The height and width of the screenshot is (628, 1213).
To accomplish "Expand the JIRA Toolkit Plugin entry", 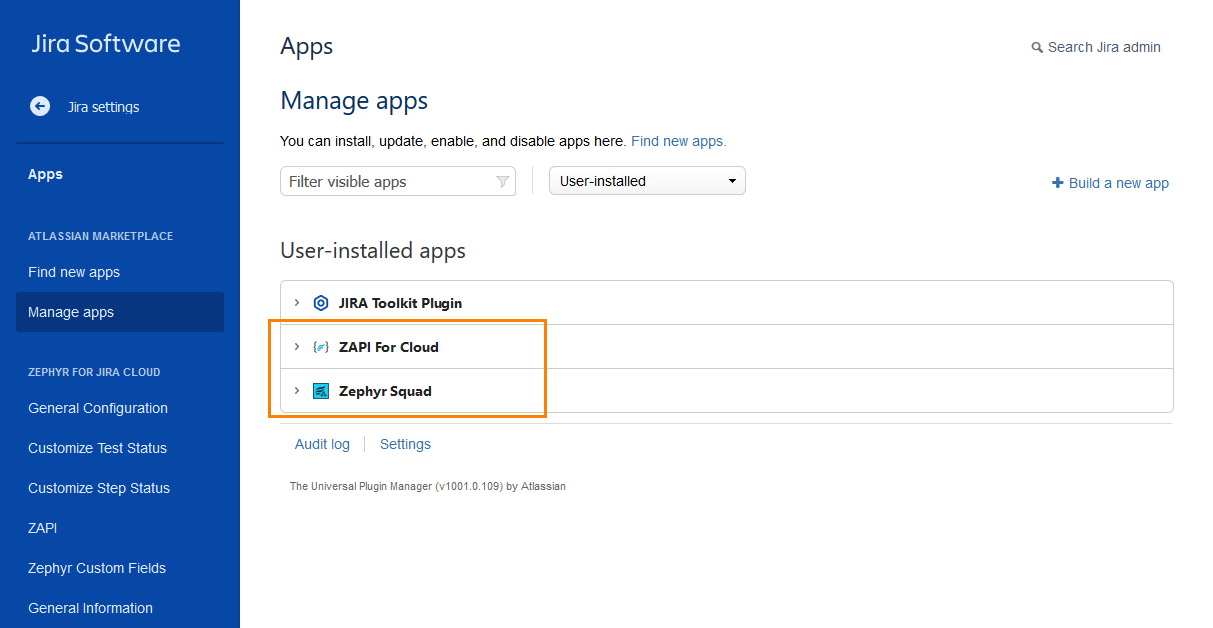I will coord(296,302).
